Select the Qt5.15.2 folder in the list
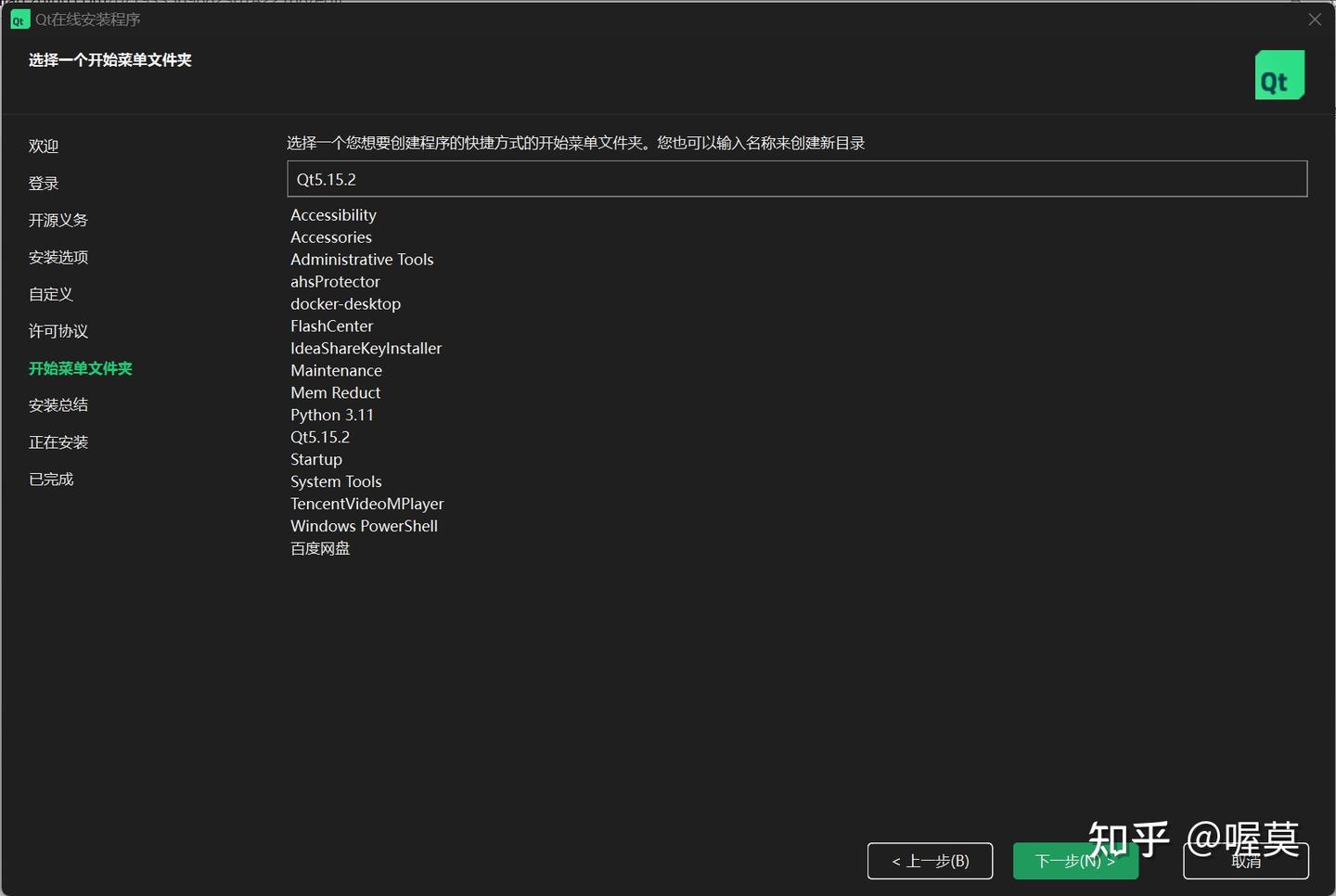 click(x=320, y=437)
